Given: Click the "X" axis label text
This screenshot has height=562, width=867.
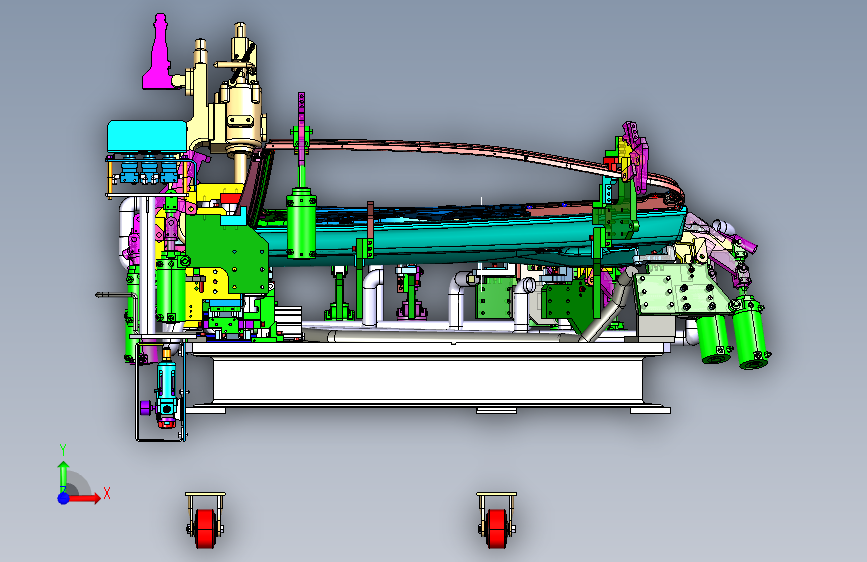Looking at the screenshot, I should [x=107, y=493].
